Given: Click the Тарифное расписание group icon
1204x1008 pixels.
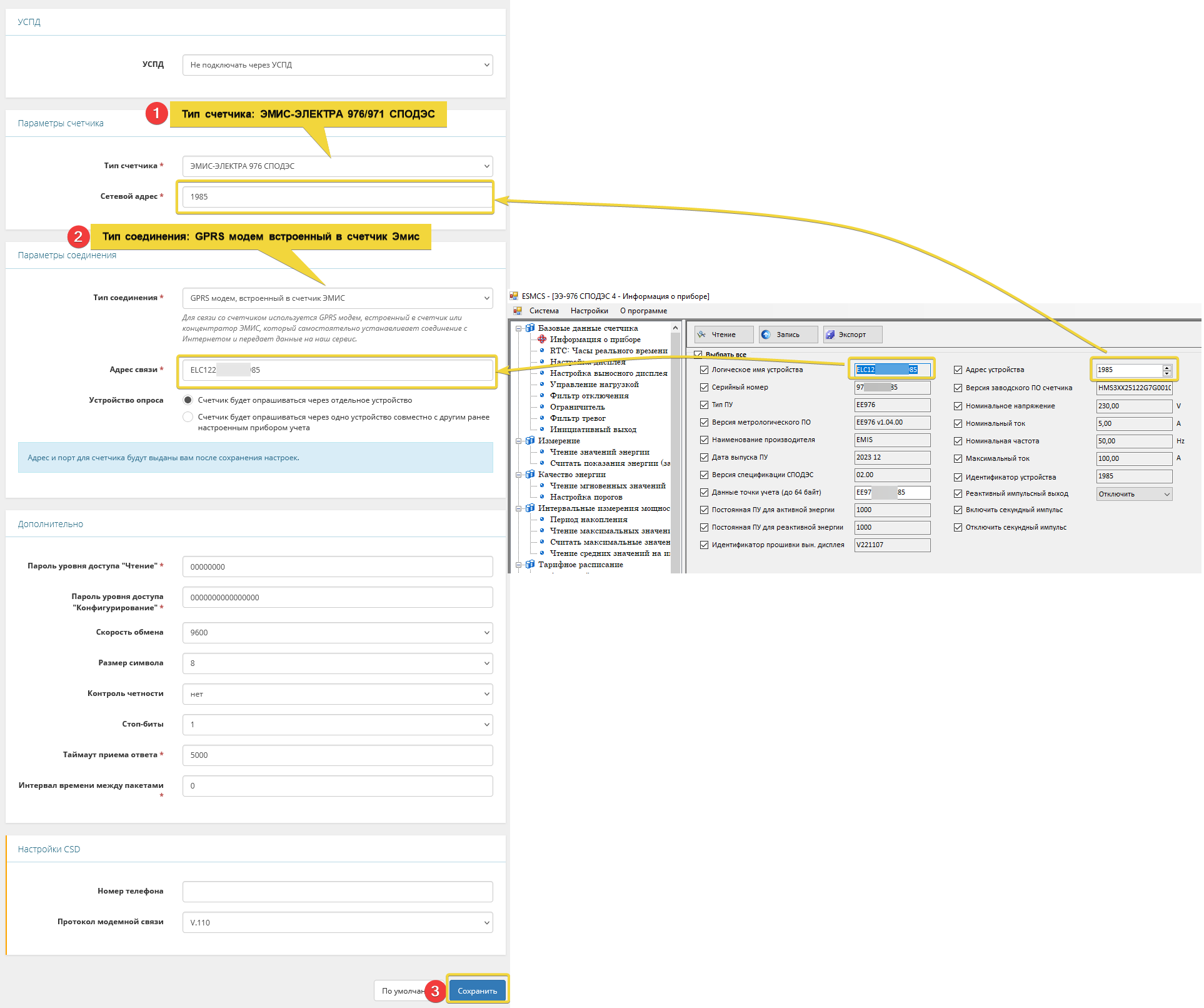Looking at the screenshot, I should [530, 564].
